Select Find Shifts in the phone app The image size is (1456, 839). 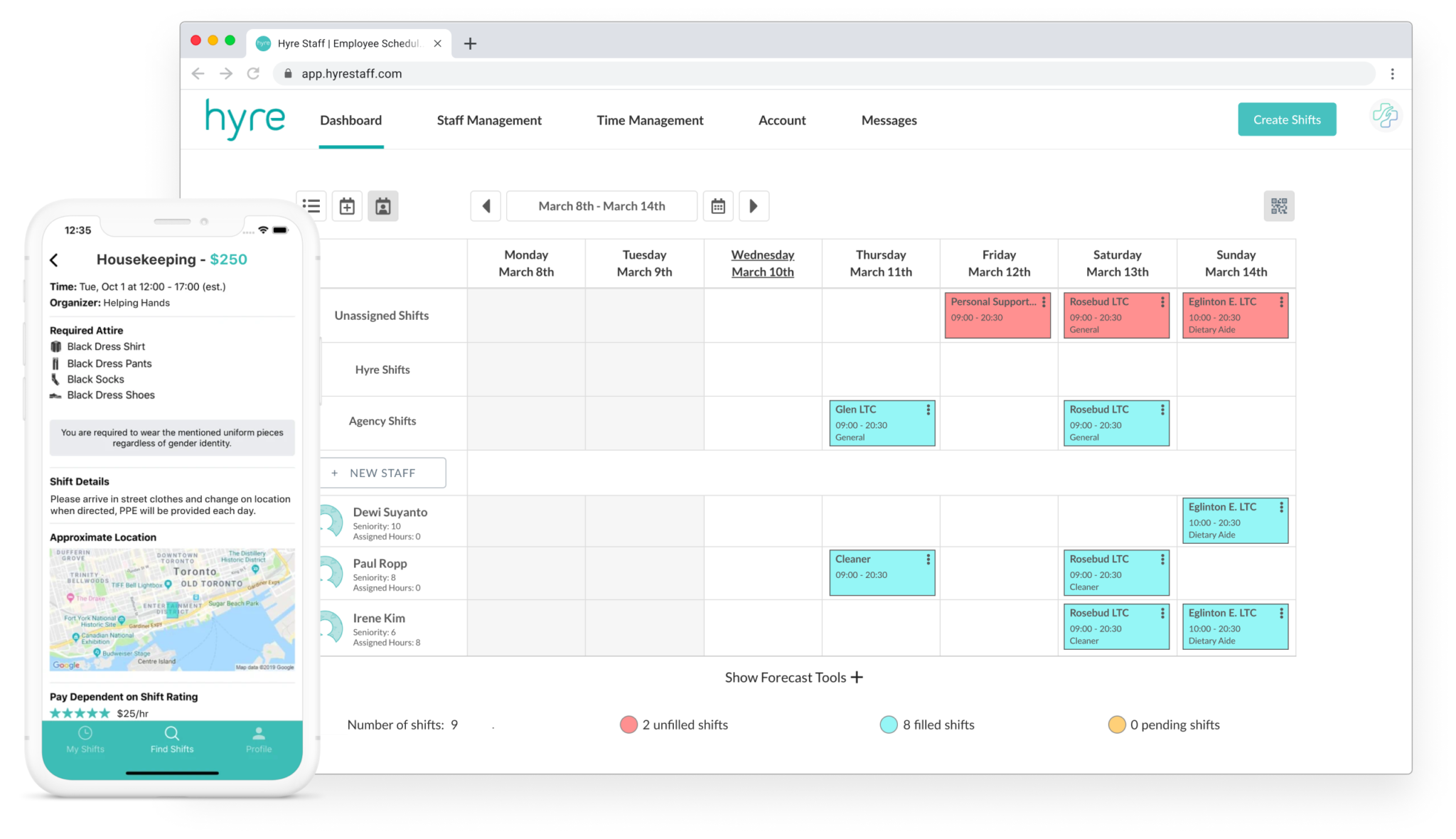click(x=171, y=740)
